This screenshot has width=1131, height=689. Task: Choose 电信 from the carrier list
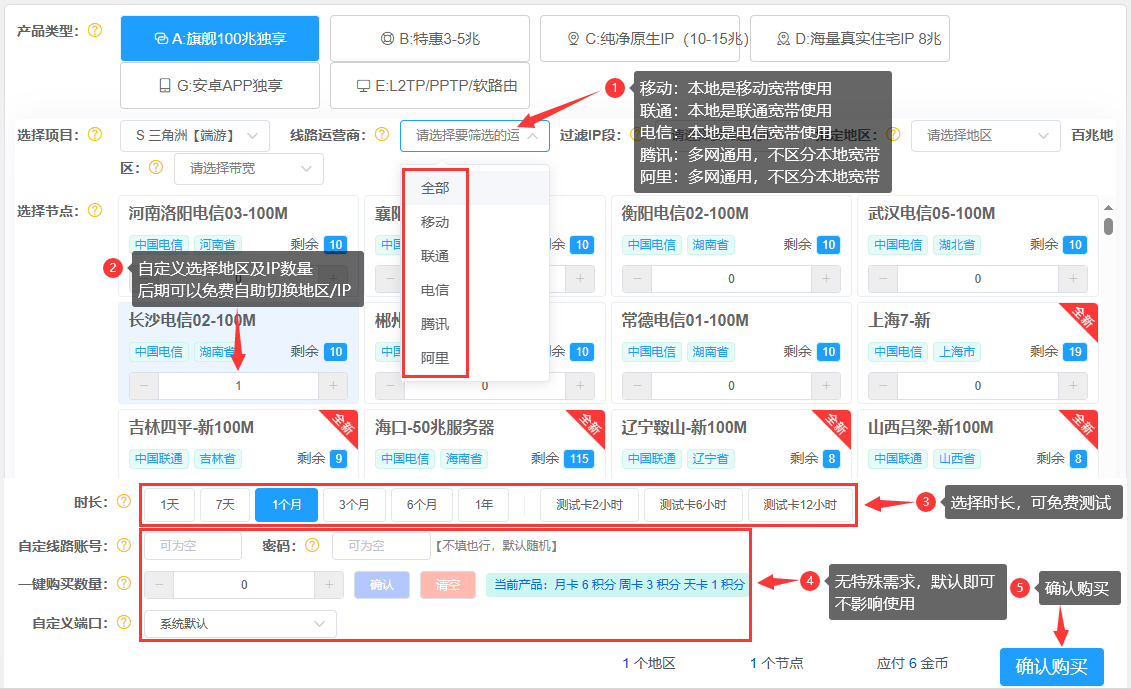point(435,290)
